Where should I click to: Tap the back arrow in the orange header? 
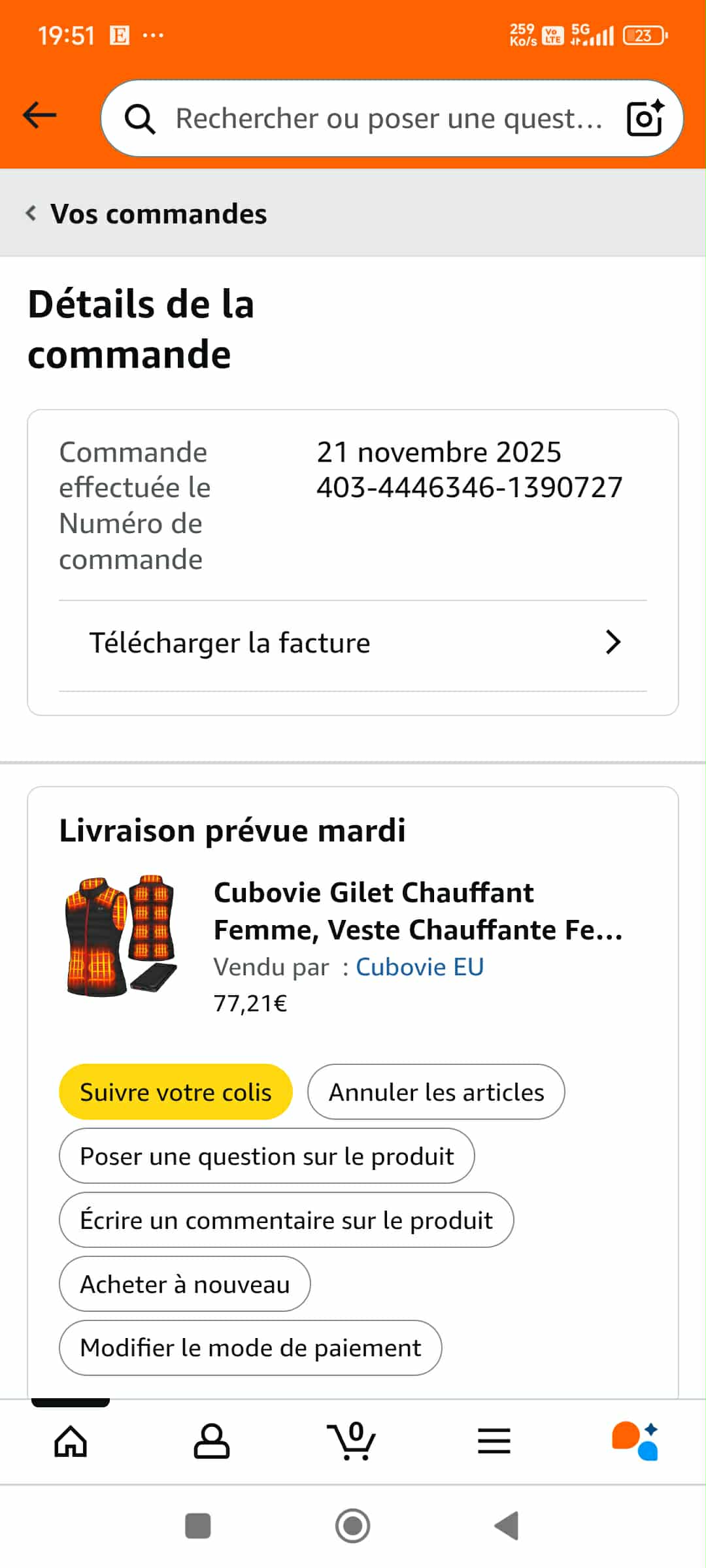pos(40,116)
